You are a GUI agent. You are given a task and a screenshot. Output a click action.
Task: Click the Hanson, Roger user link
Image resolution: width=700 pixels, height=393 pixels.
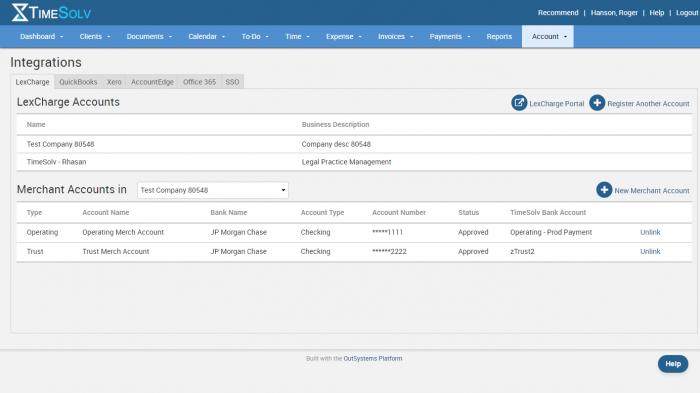point(614,13)
